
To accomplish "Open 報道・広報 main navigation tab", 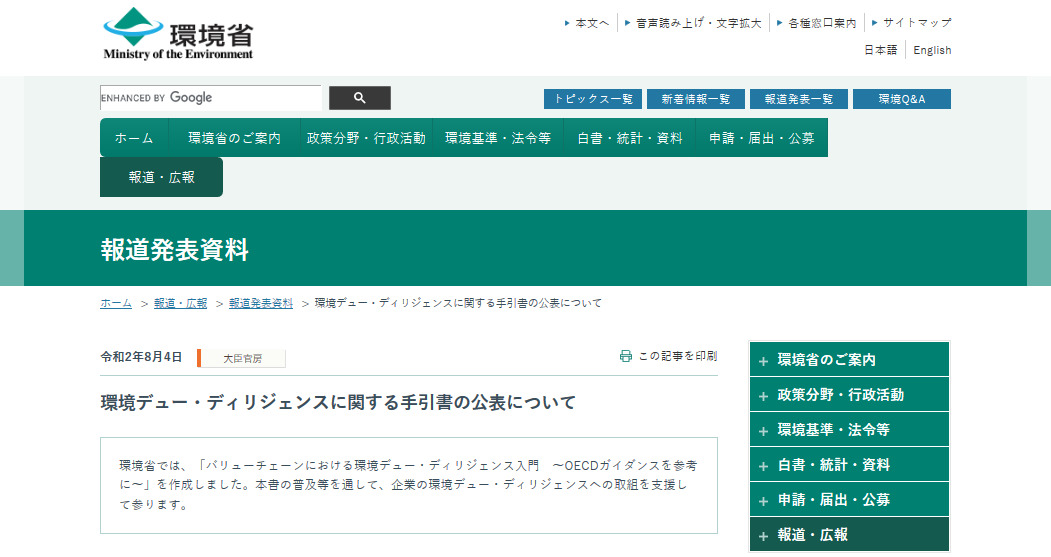I will [161, 177].
